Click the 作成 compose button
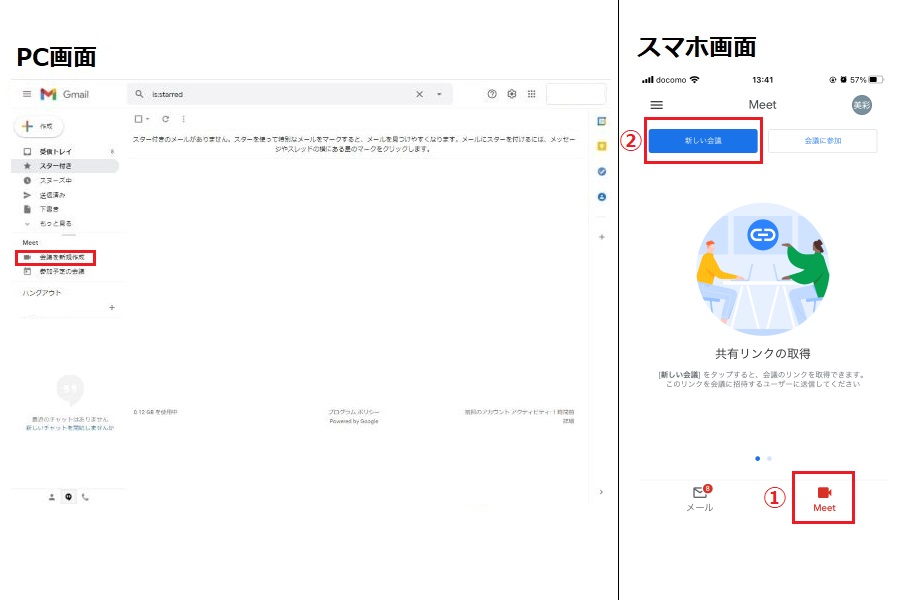 [39, 127]
